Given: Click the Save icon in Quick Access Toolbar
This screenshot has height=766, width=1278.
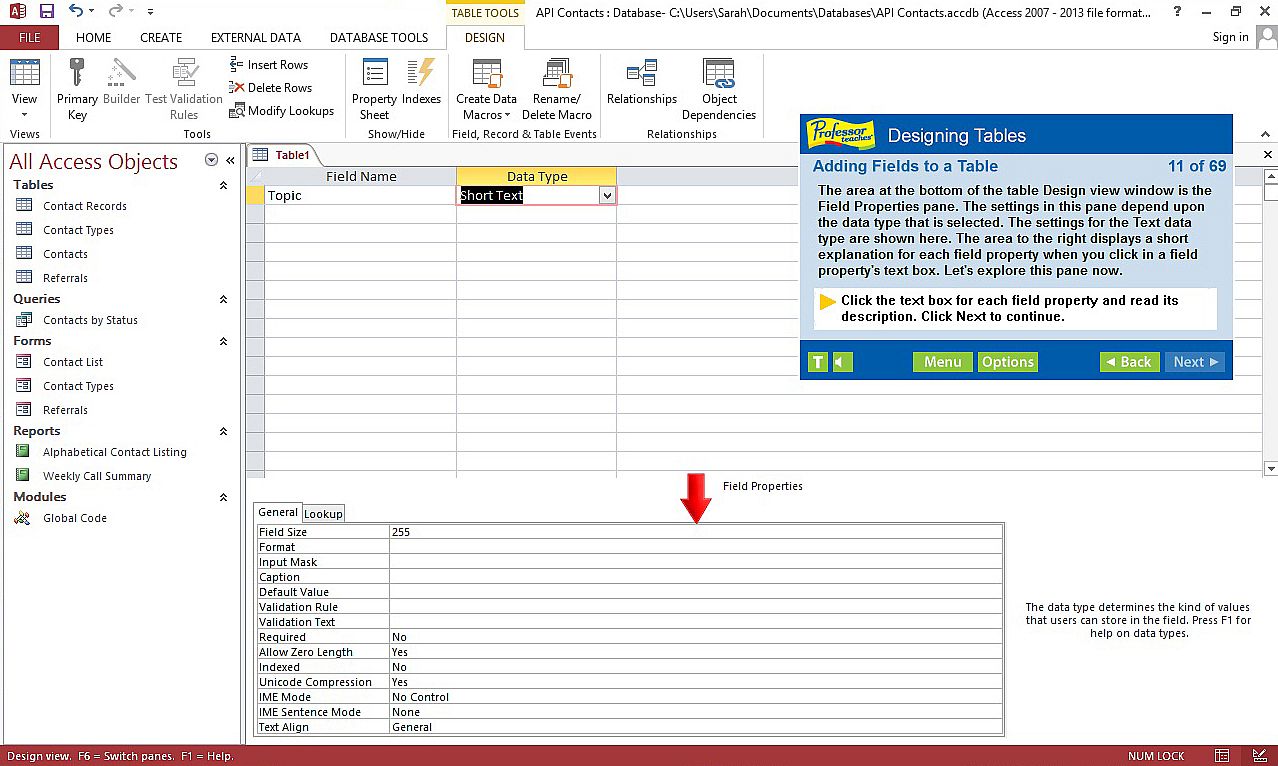Looking at the screenshot, I should 46,11.
